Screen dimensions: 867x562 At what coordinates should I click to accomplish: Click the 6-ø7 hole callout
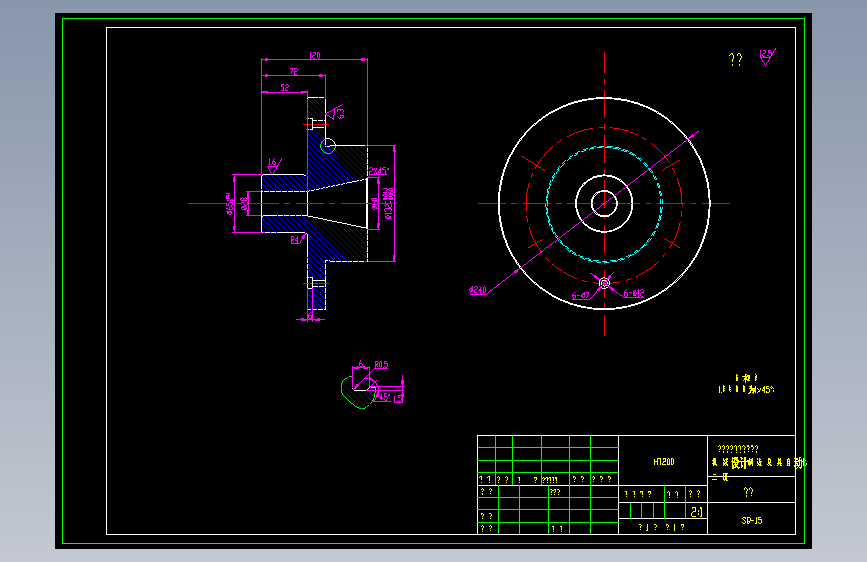coord(581,295)
